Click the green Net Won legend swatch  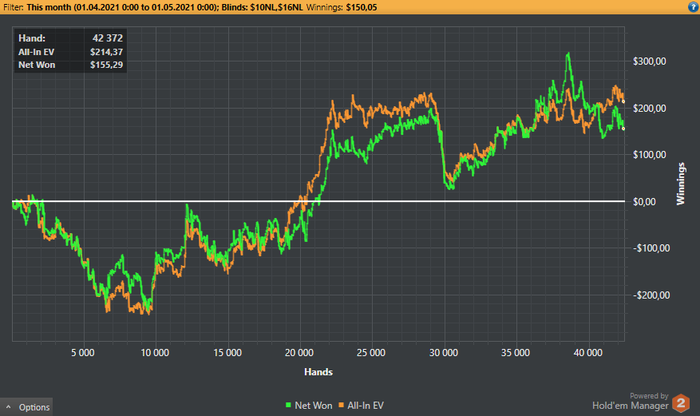tap(288, 405)
